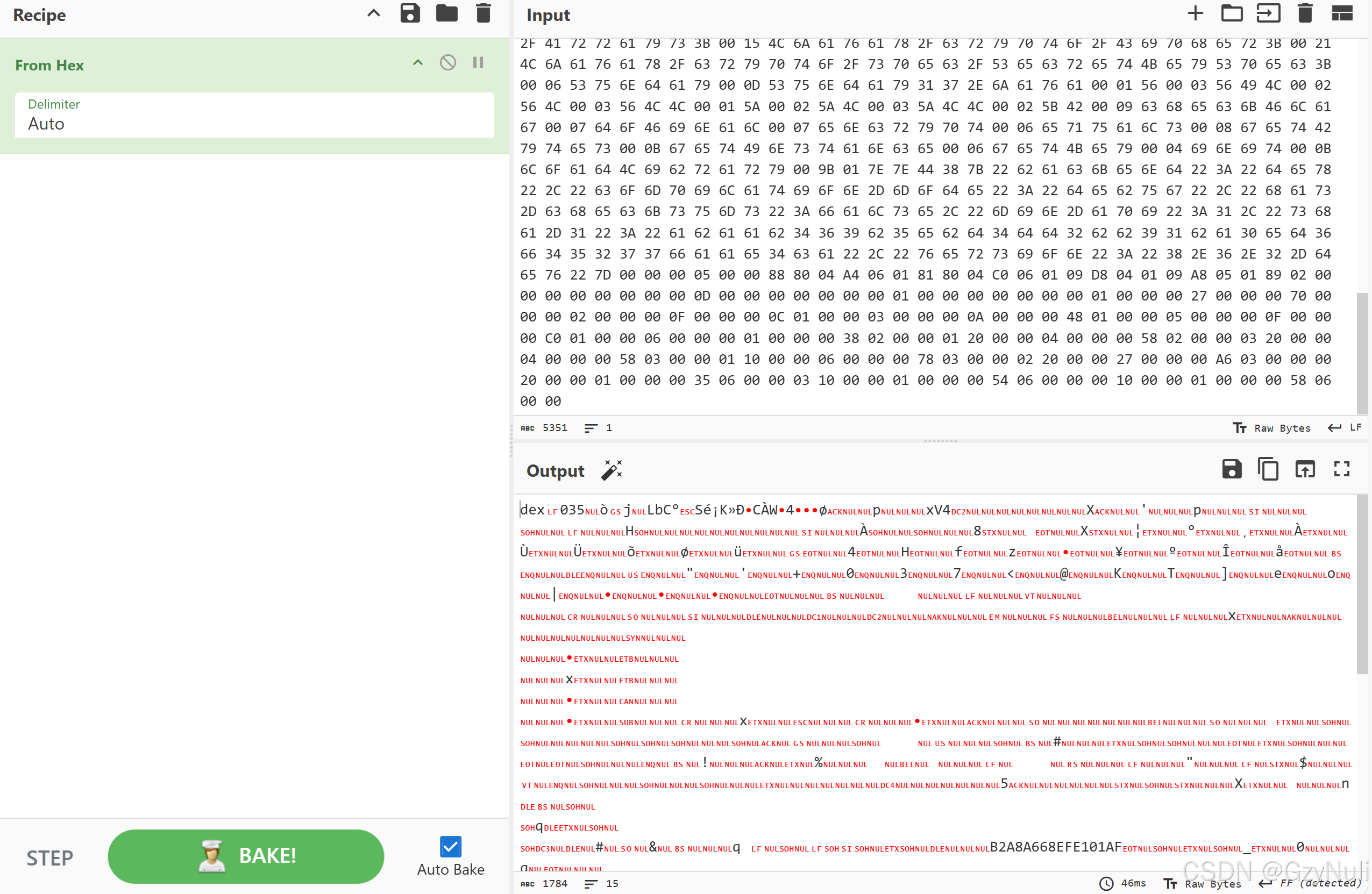Copy raw output to the clipboard
Image resolution: width=1372 pixels, height=894 pixels.
point(1268,469)
